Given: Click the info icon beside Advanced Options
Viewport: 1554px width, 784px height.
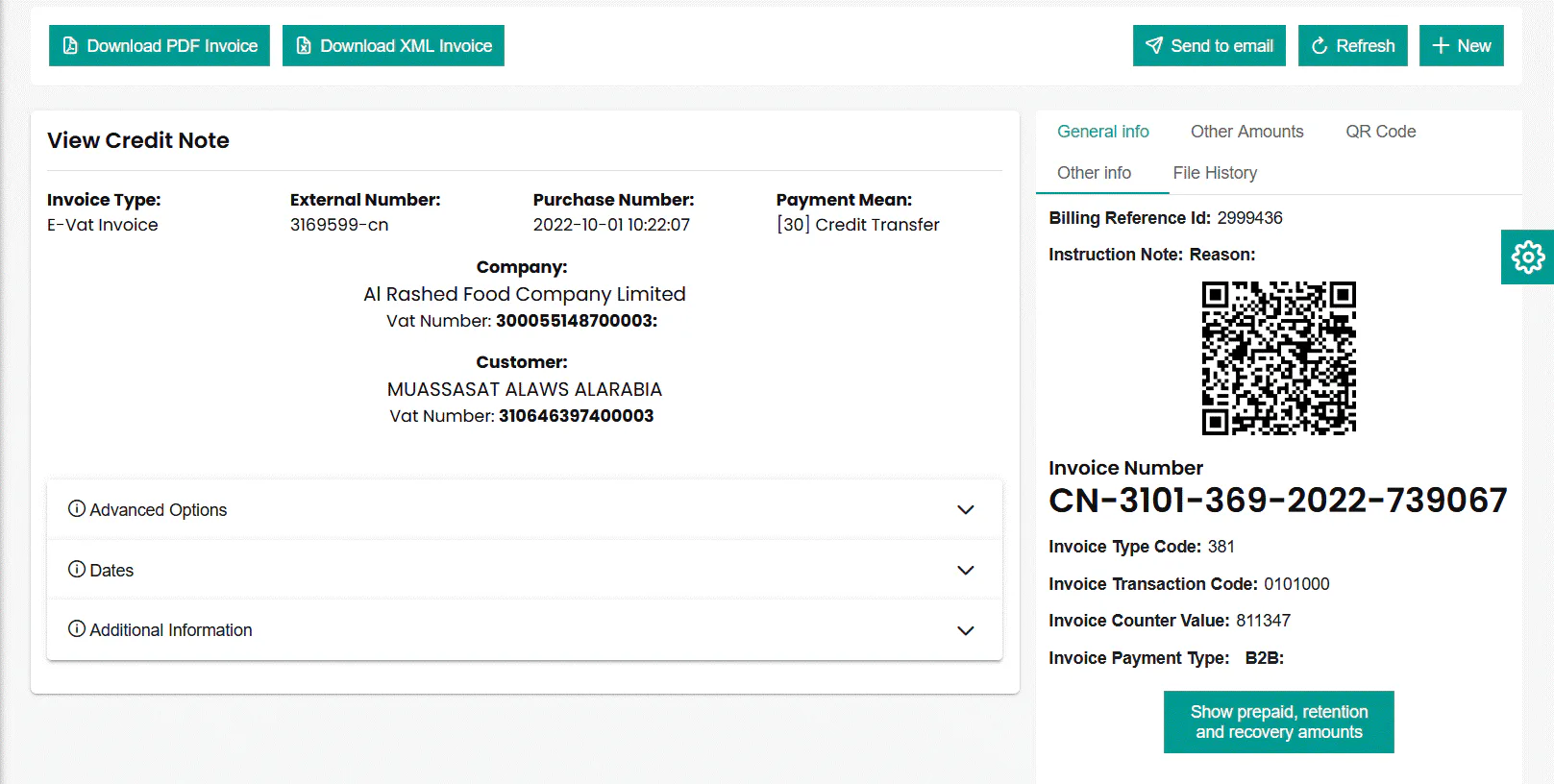Looking at the screenshot, I should 77,508.
